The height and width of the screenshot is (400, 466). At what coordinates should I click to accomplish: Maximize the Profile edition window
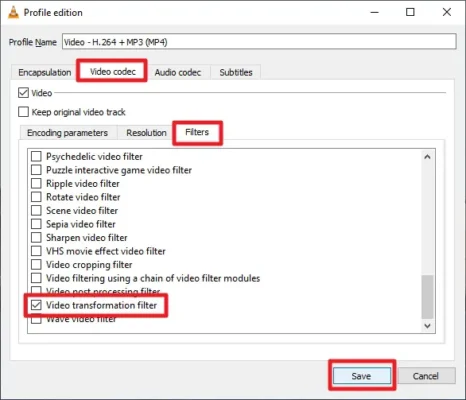[410, 12]
